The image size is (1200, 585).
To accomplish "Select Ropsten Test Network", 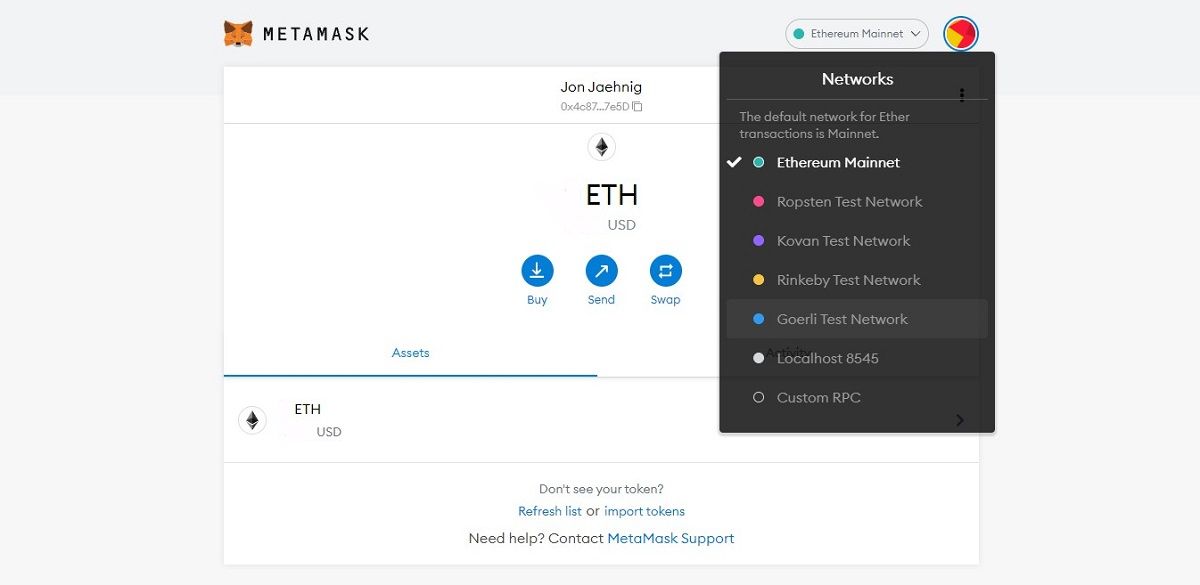I will (848, 201).
